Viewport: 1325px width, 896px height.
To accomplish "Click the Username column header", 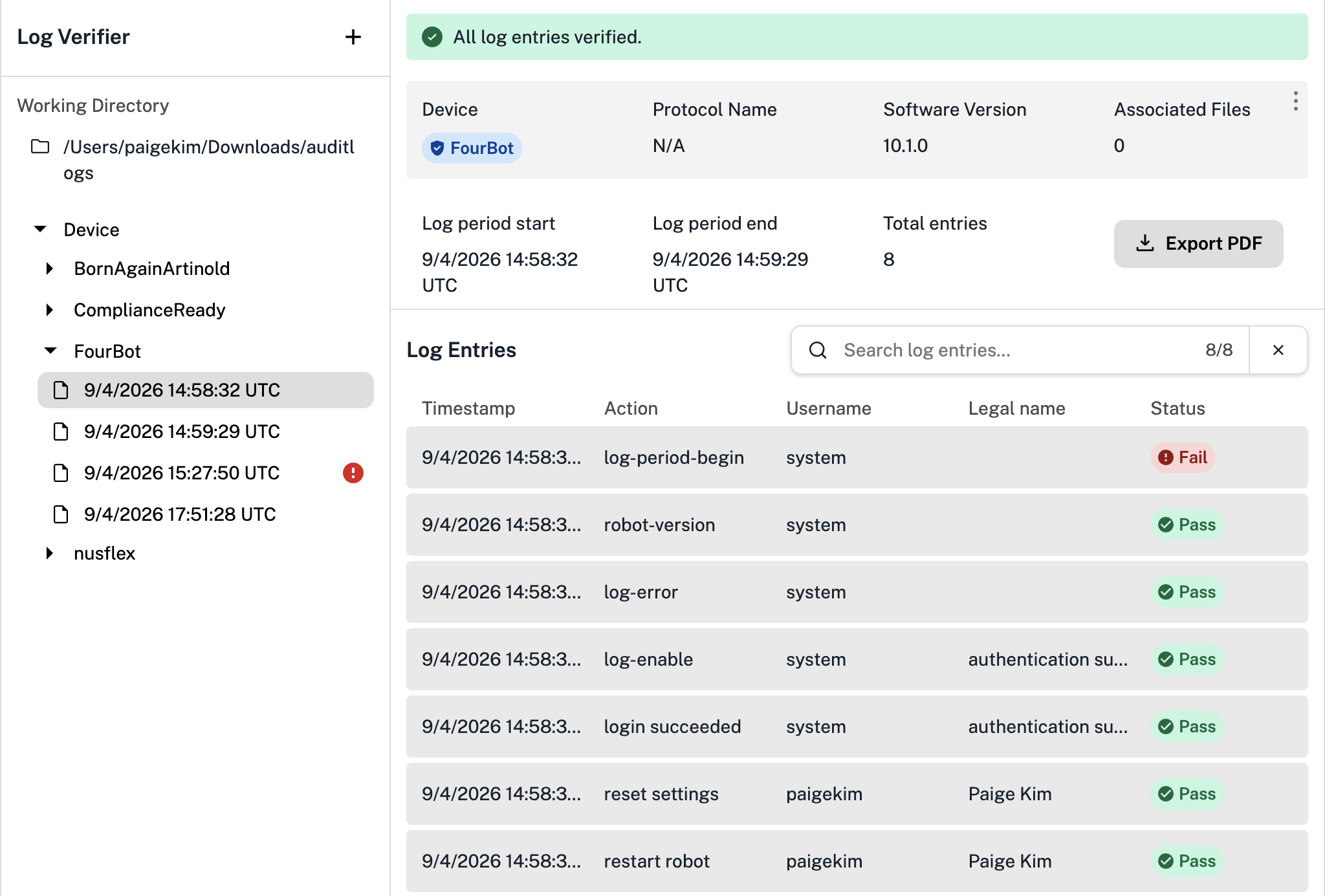I will pos(829,408).
